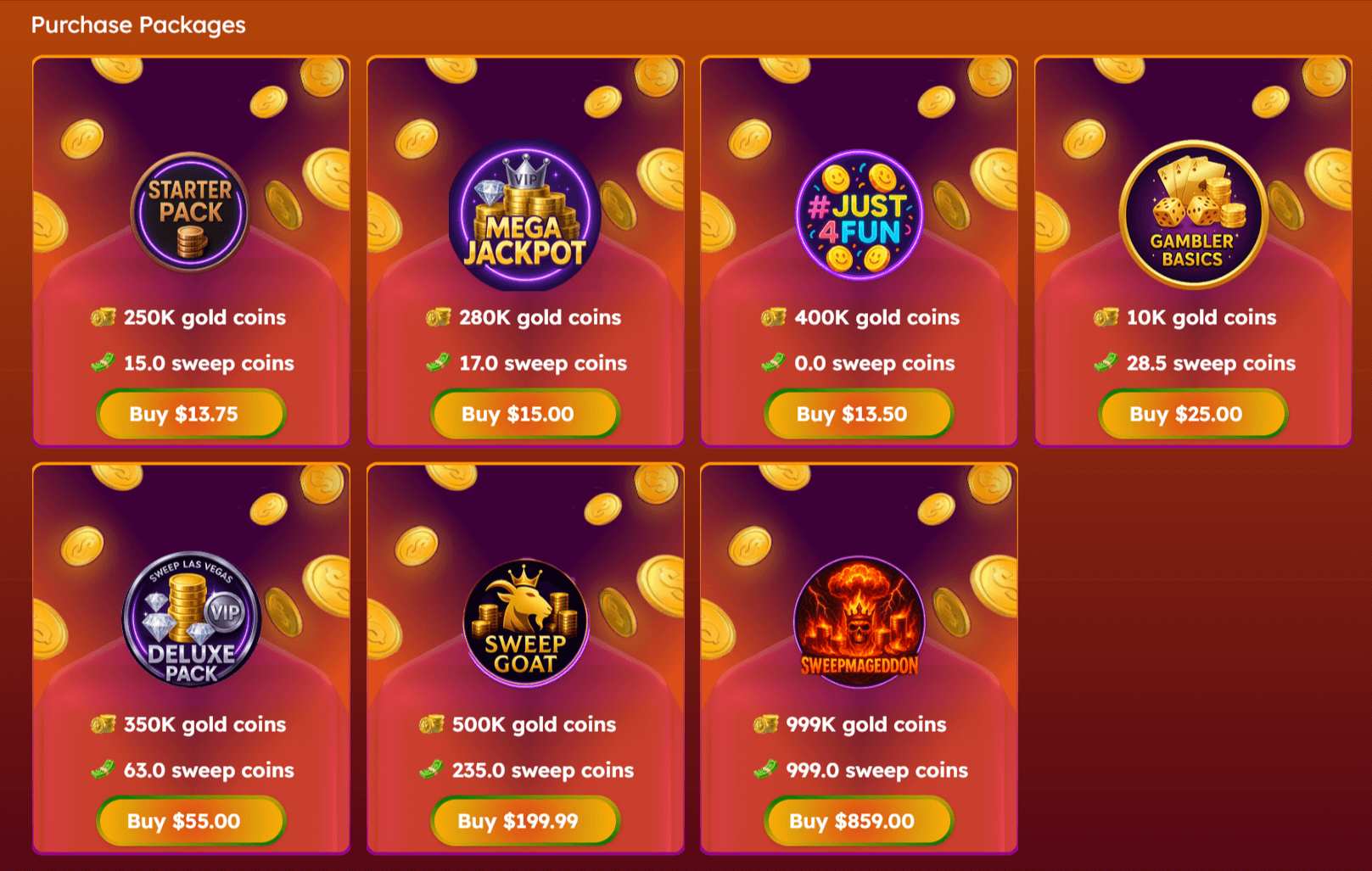Image resolution: width=1372 pixels, height=871 pixels.
Task: Click gold coin icon beside 250K gold coins
Action: 104,317
